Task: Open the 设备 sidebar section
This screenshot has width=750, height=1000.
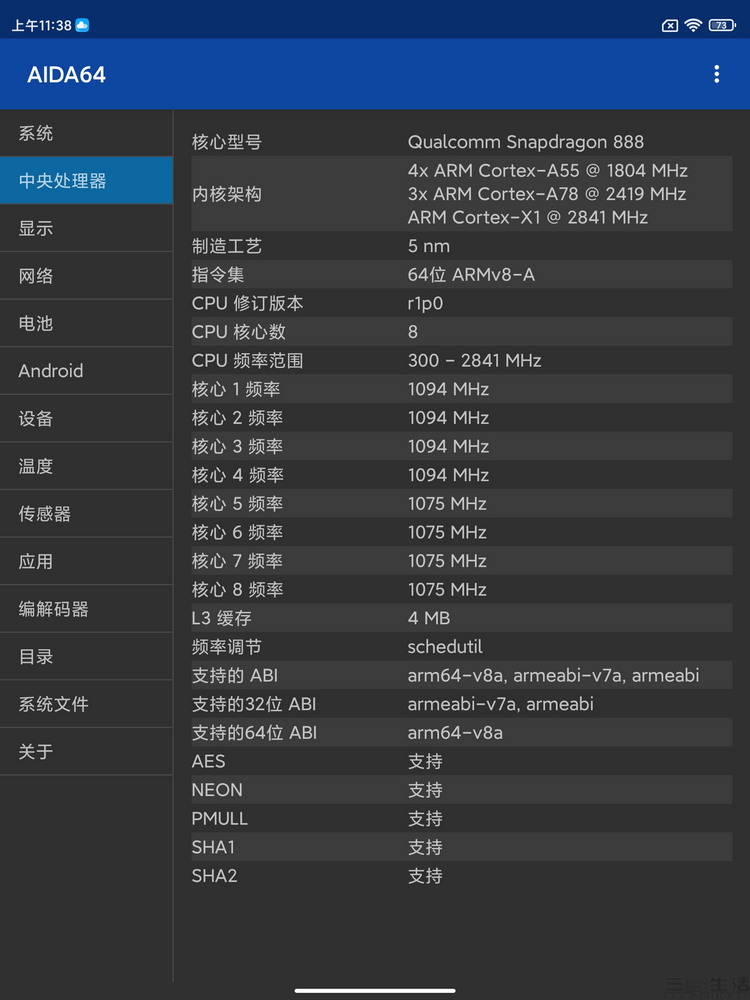Action: 86,418
